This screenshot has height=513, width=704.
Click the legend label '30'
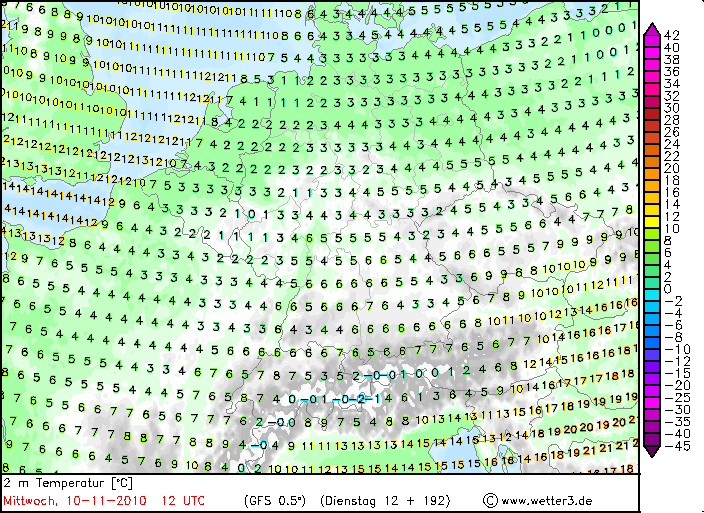tap(671, 108)
